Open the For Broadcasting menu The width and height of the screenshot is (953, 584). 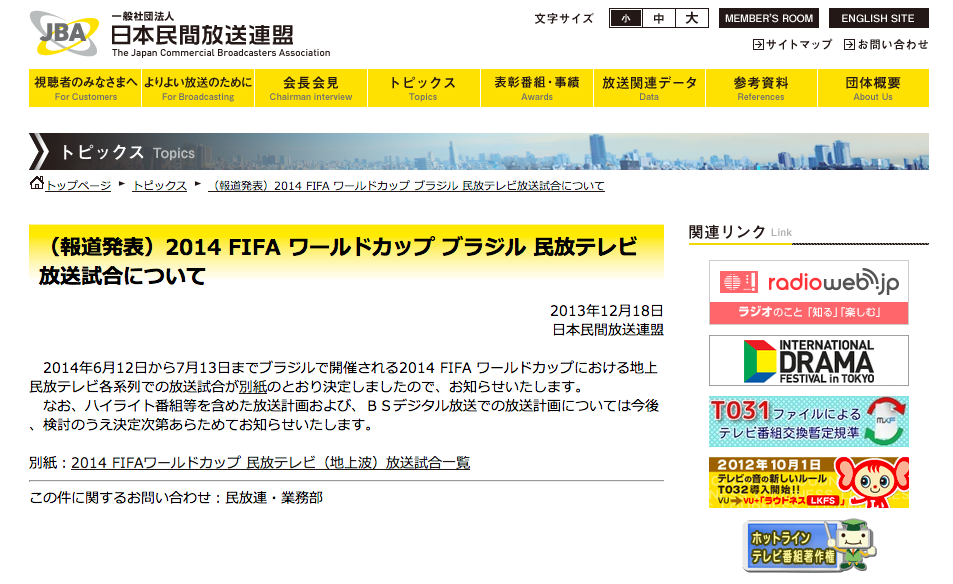coord(198,88)
